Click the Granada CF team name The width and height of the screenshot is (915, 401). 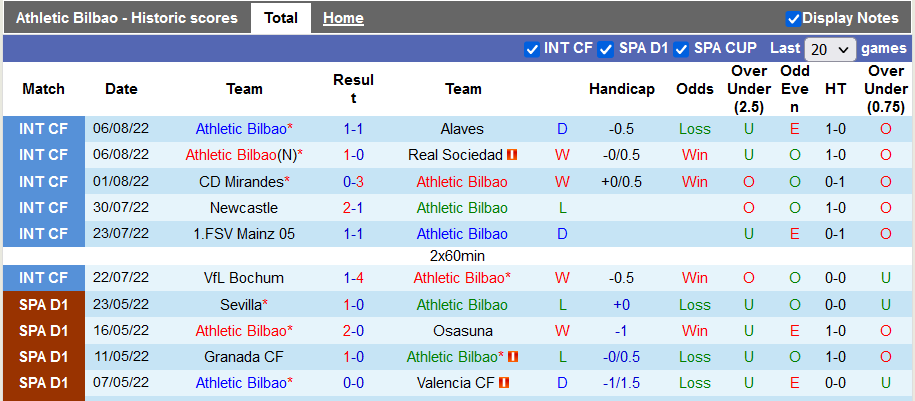pyautogui.click(x=244, y=357)
